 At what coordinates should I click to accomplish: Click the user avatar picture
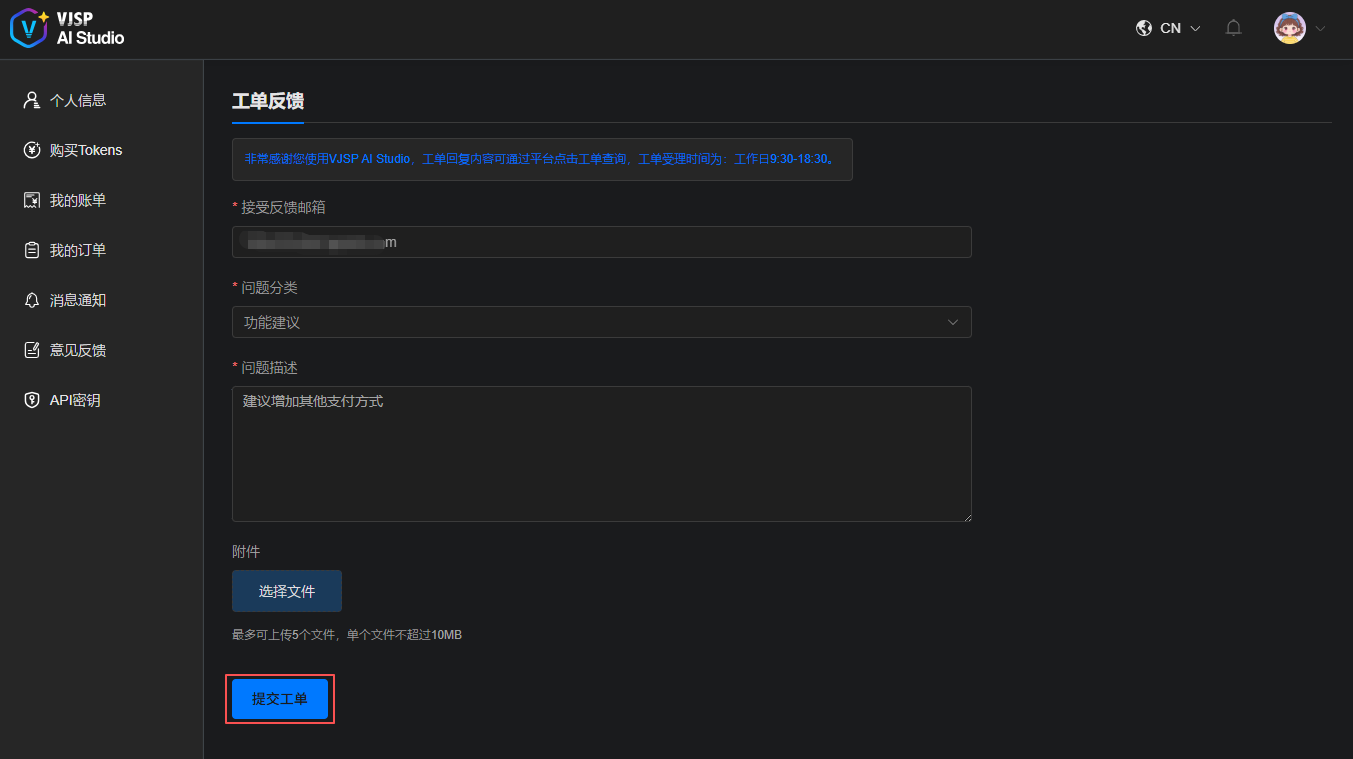(x=1289, y=28)
